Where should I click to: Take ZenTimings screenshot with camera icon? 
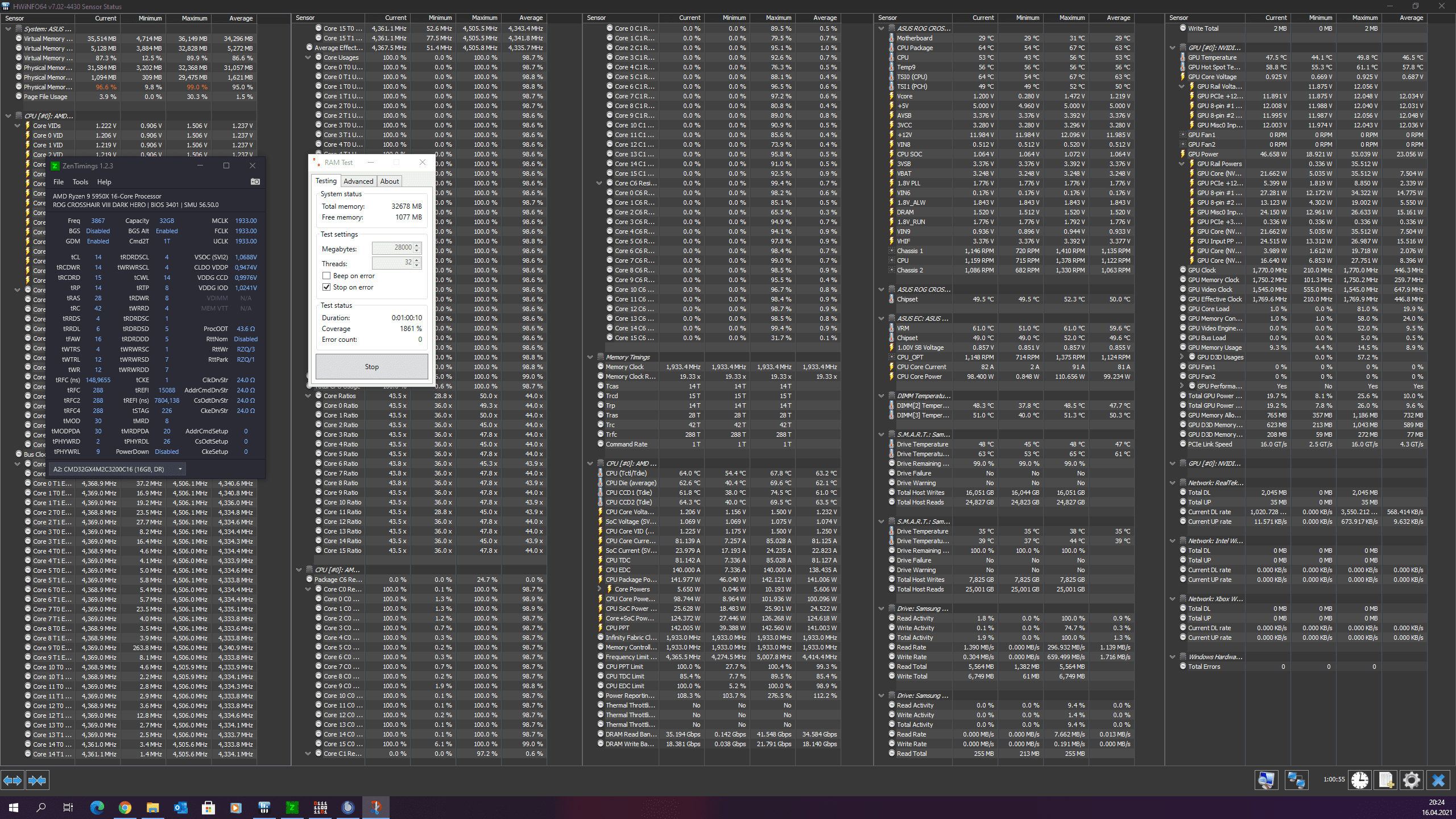pos(255,182)
